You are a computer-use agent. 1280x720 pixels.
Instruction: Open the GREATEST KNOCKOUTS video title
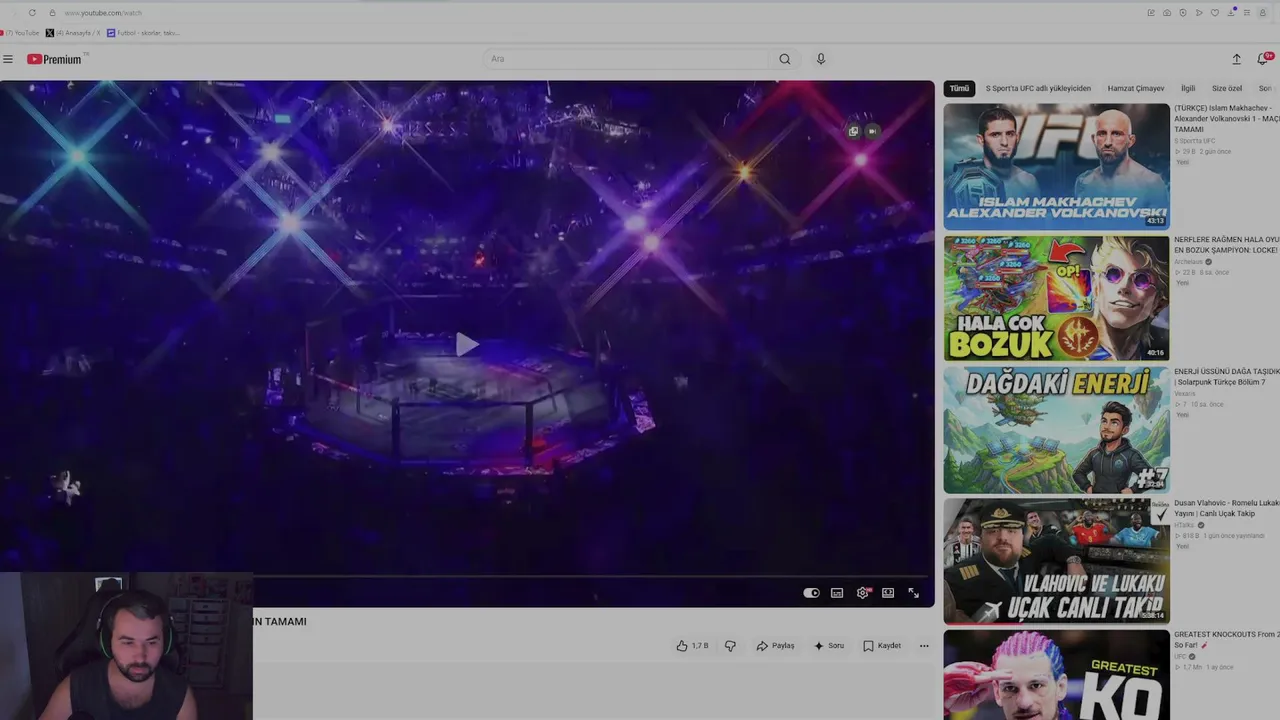1227,640
